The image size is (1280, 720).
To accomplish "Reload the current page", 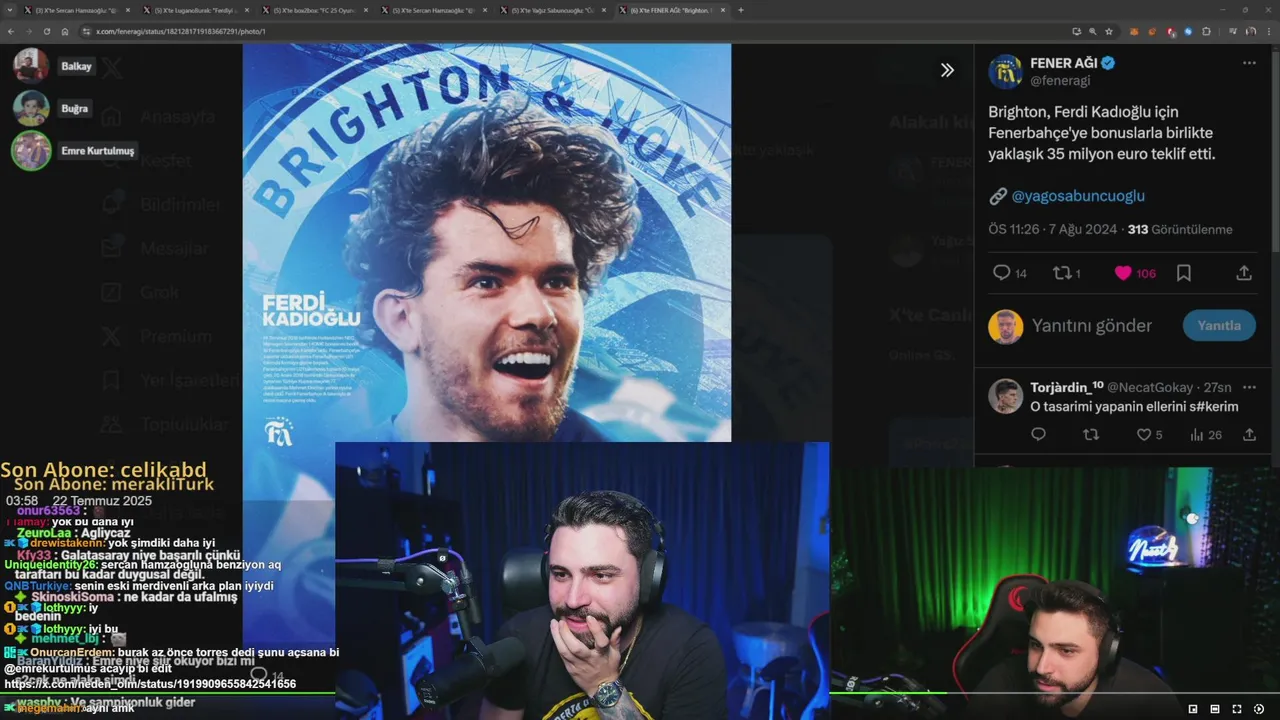I will [x=47, y=31].
